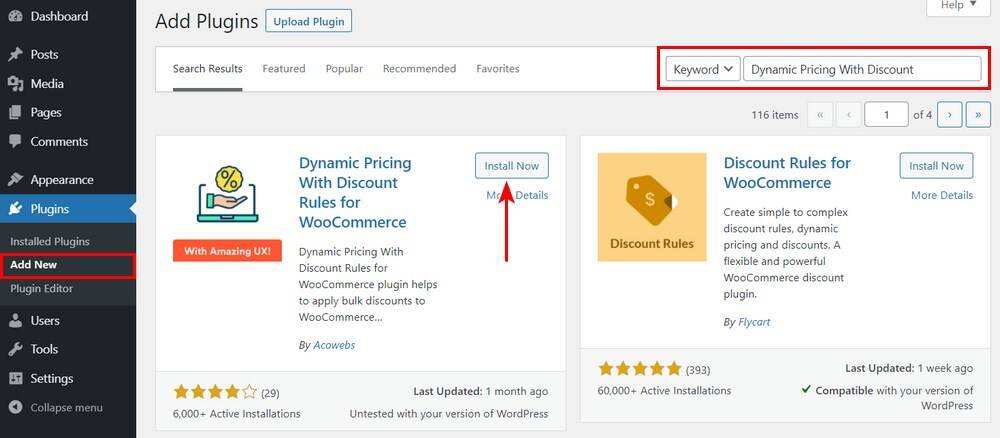Screen dimensions: 1000x438
Task: Click the Settings sliders icon
Action: click(x=15, y=379)
